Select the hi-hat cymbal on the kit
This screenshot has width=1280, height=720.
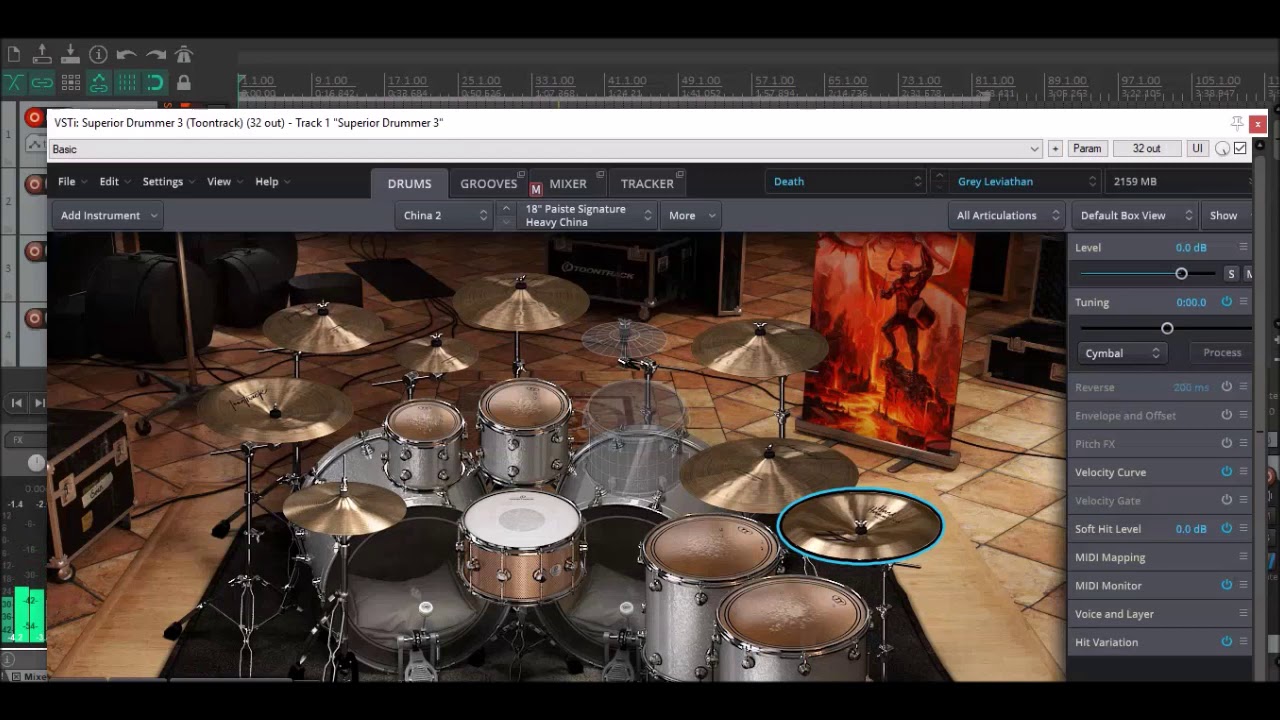(x=343, y=507)
